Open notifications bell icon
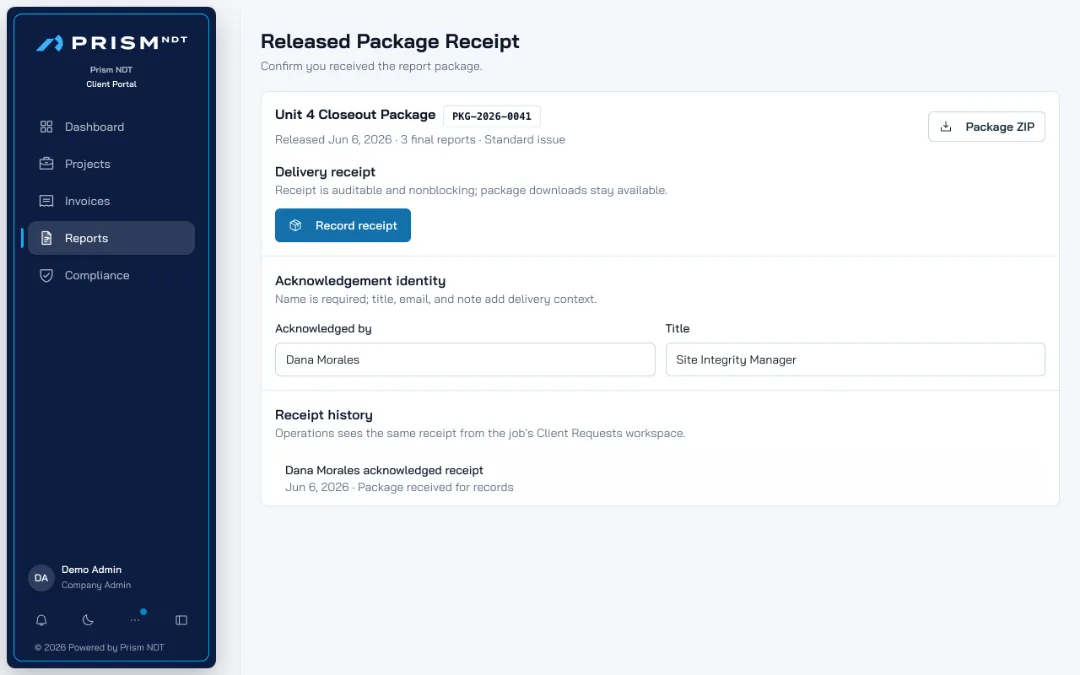The width and height of the screenshot is (1080, 675). 41,620
